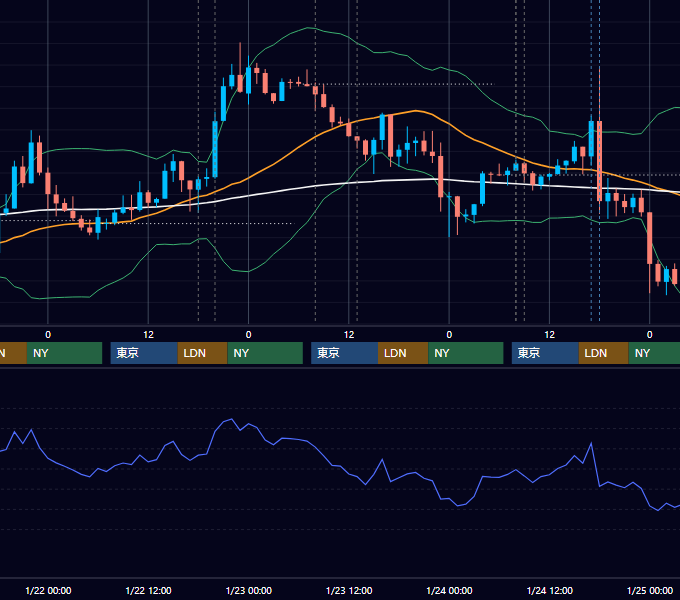
Task: Select the 1/23 00:00 date label
Action: tap(248, 590)
